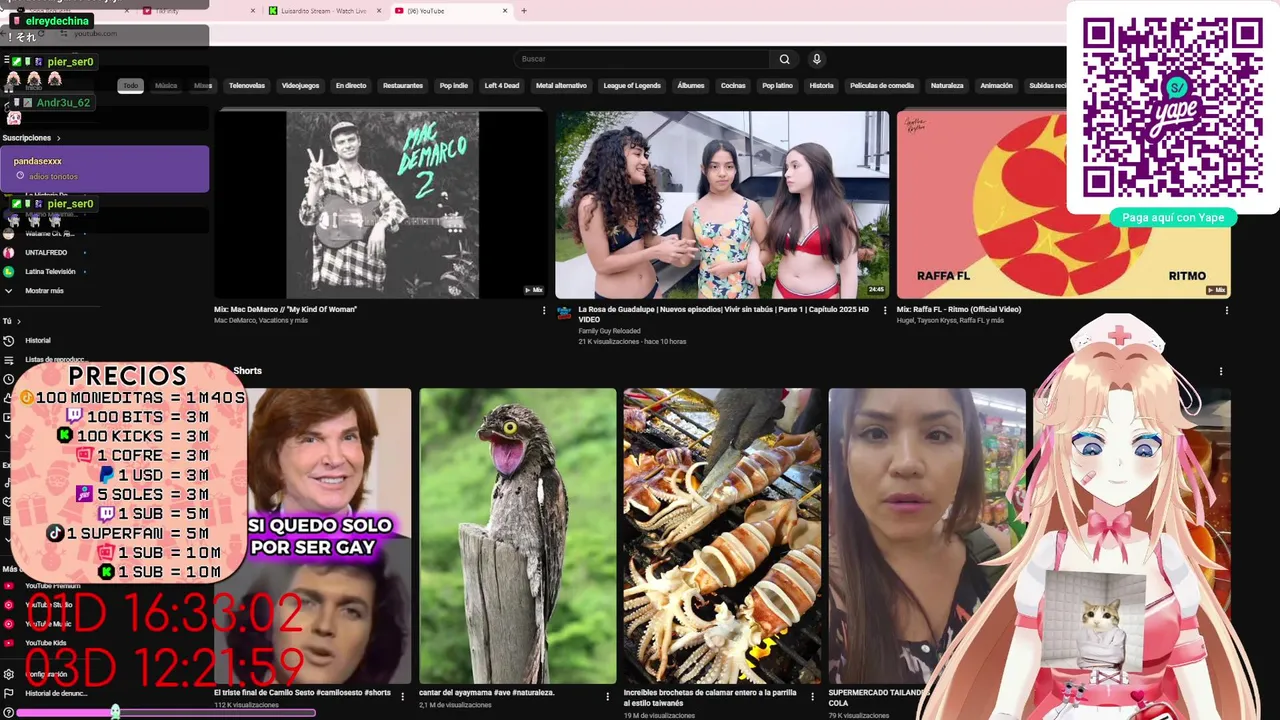Click the YouTube search magnifier button

point(785,59)
